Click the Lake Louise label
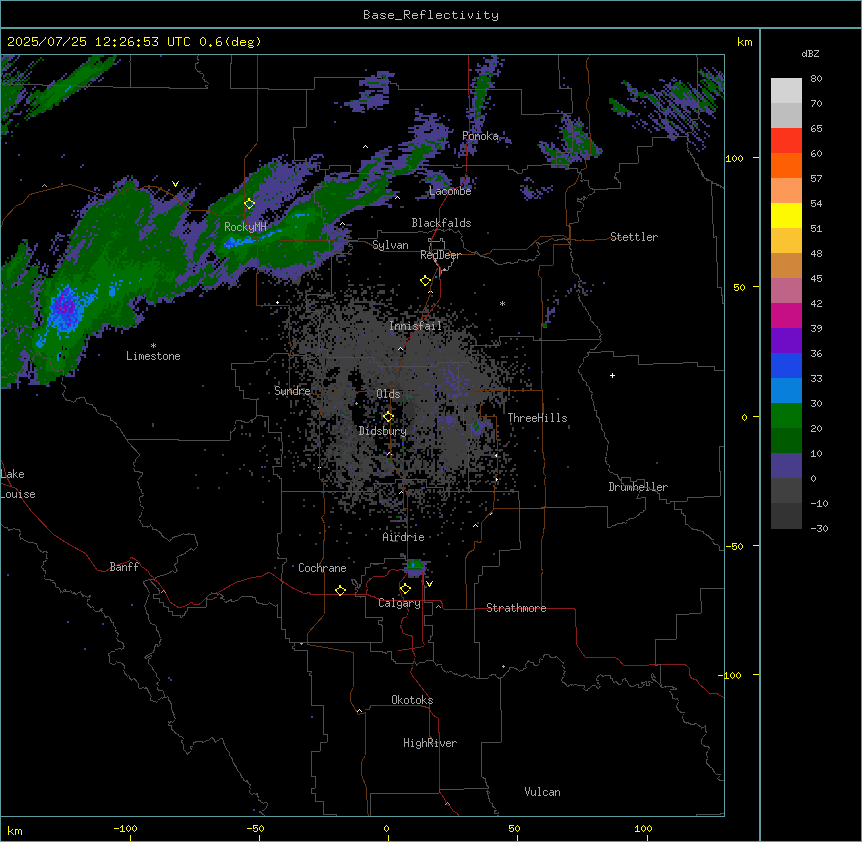The image size is (862, 842). click(18, 484)
